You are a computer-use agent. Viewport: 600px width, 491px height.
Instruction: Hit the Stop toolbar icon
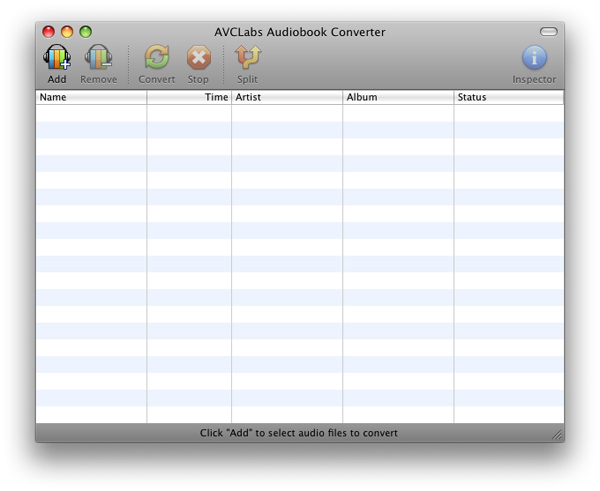[x=198, y=58]
